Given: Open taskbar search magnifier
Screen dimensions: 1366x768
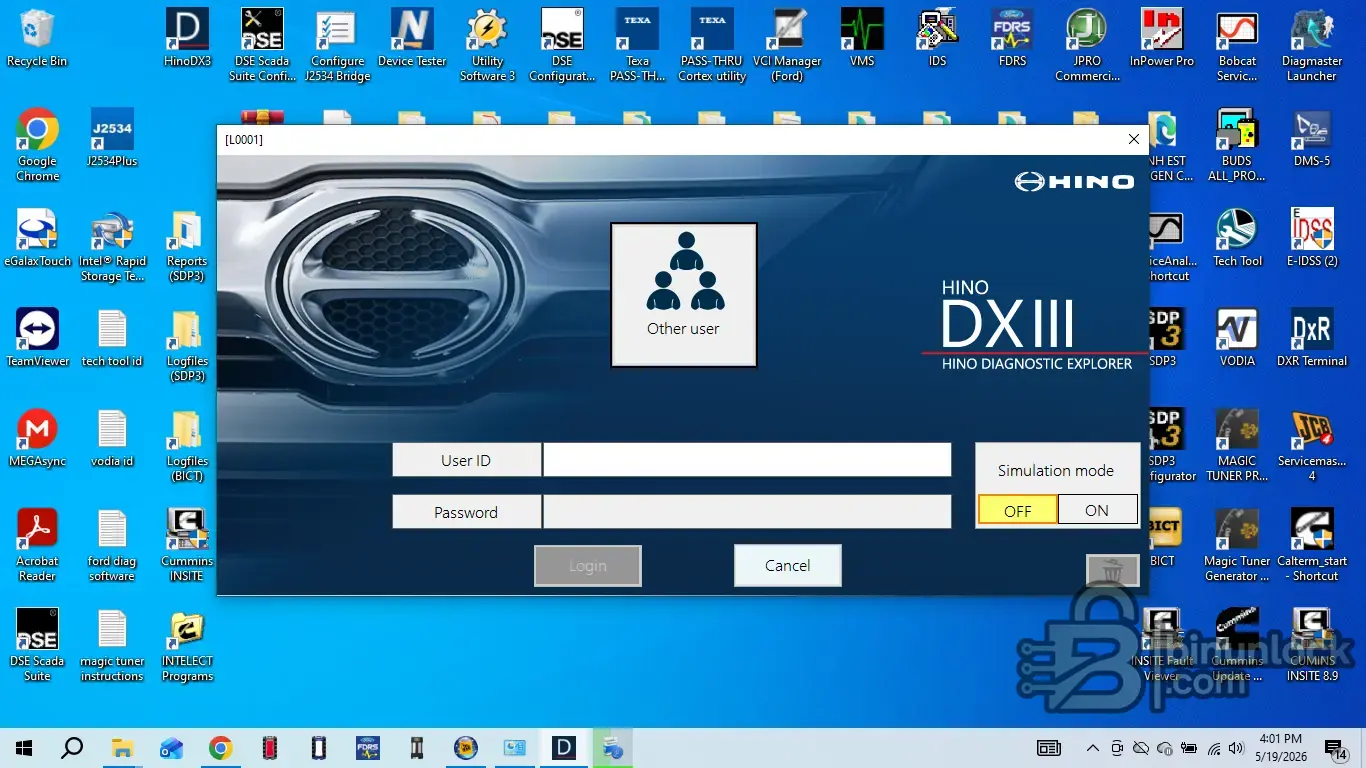Looking at the screenshot, I should point(72,748).
